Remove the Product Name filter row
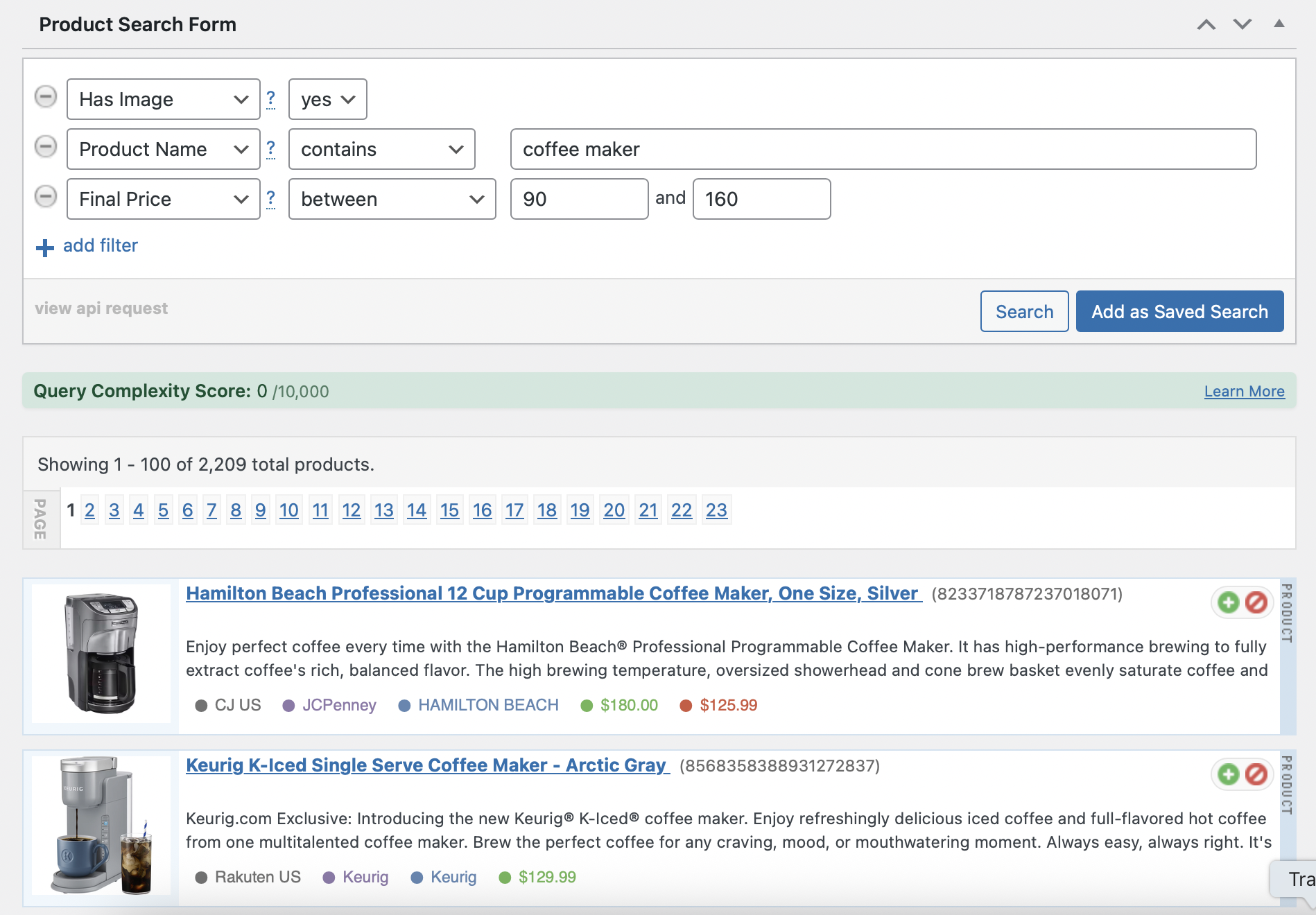Screen dimensions: 1316x915 (46, 147)
